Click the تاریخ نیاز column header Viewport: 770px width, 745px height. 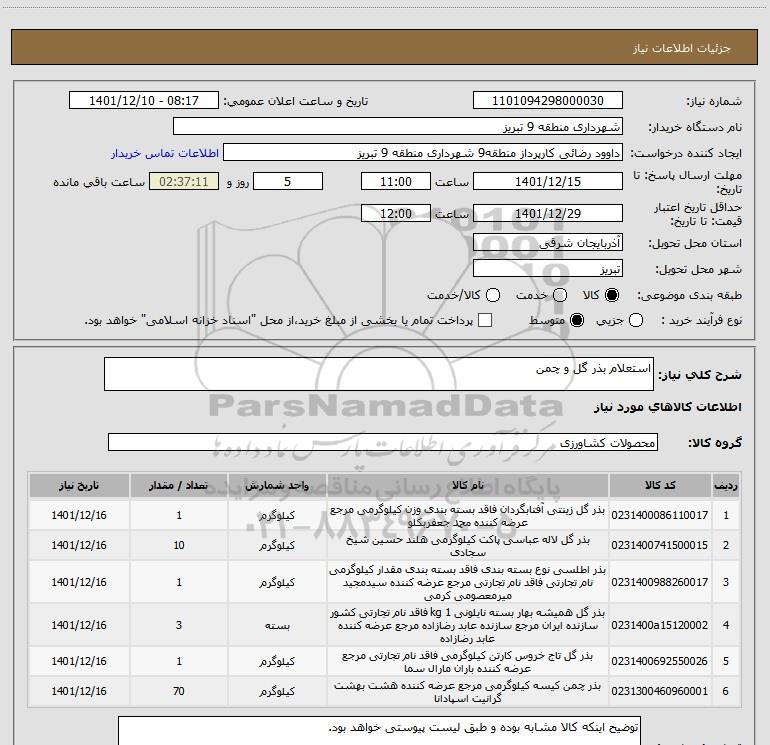[79, 485]
